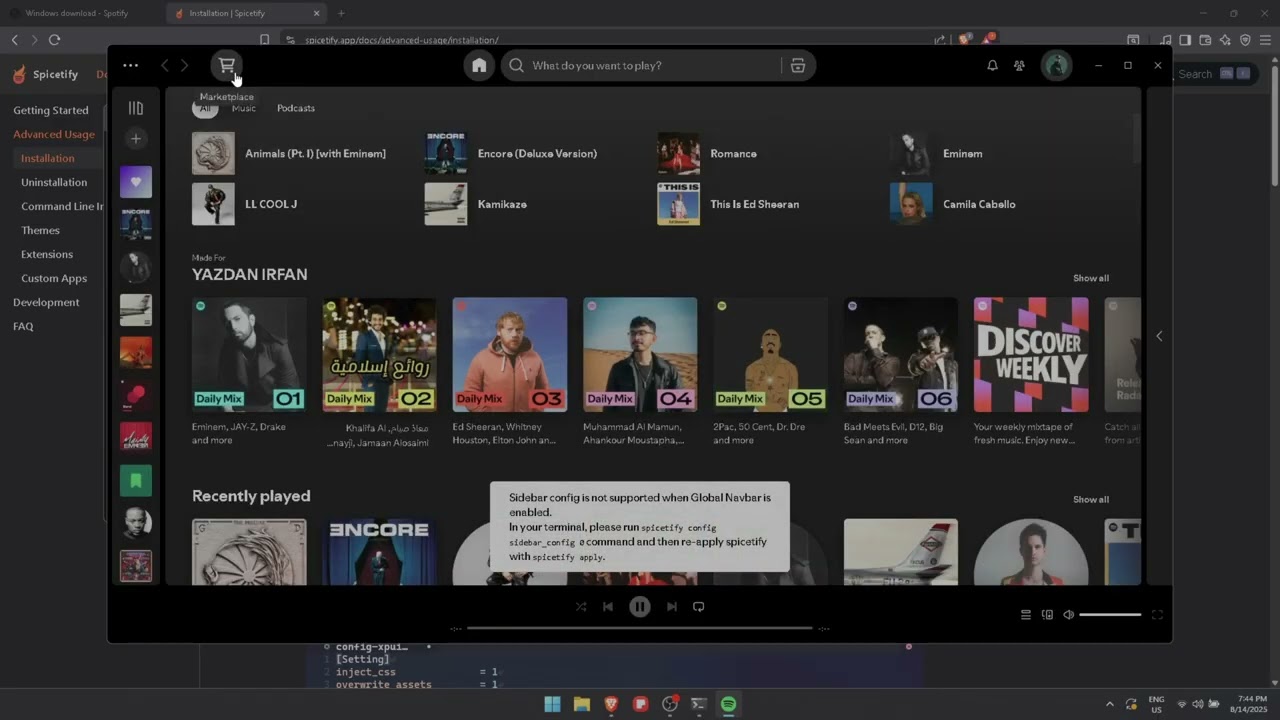The height and width of the screenshot is (720, 1280).
Task: Open the three-dot menu in Spotify
Action: 131,66
